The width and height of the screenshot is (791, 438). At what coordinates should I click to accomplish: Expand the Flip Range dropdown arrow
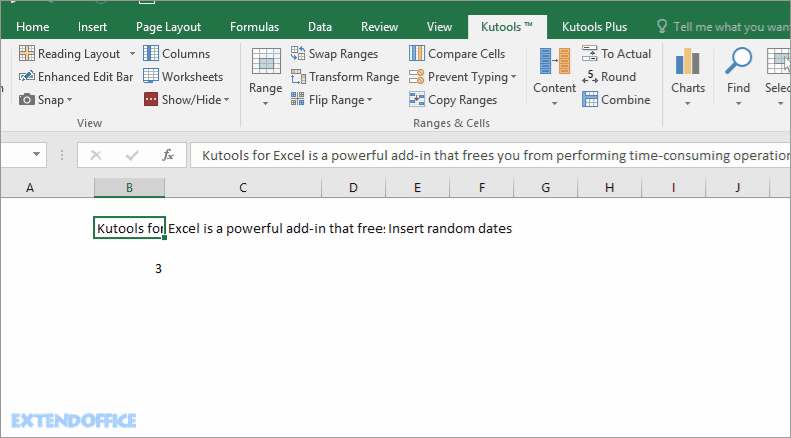[x=370, y=100]
